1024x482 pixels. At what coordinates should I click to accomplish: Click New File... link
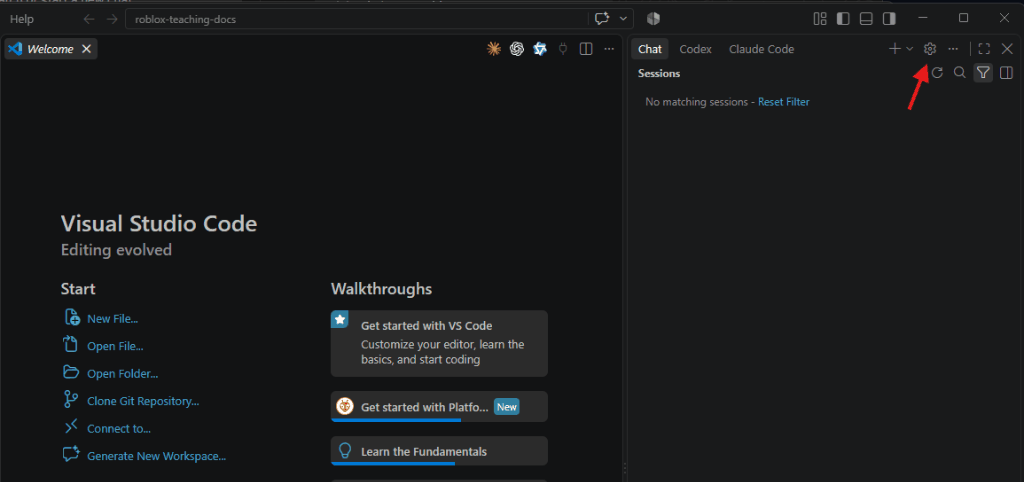[x=112, y=319]
